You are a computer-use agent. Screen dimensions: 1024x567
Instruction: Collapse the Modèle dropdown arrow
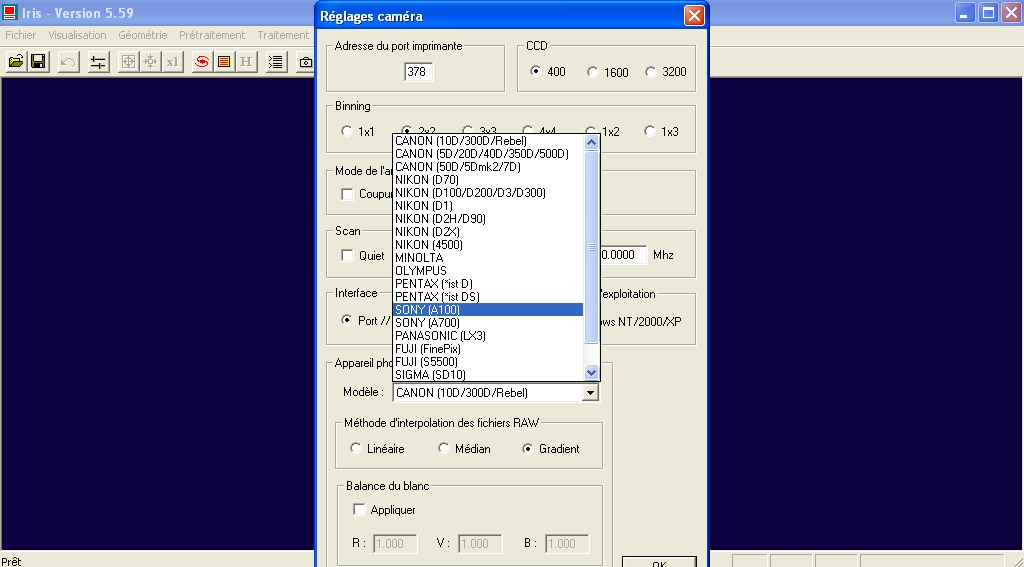[590, 393]
